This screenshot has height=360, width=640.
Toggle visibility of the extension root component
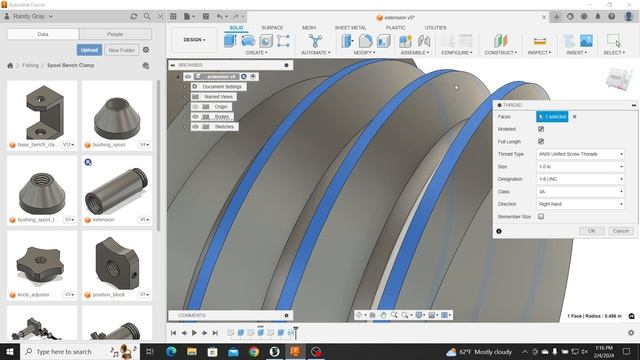point(188,77)
